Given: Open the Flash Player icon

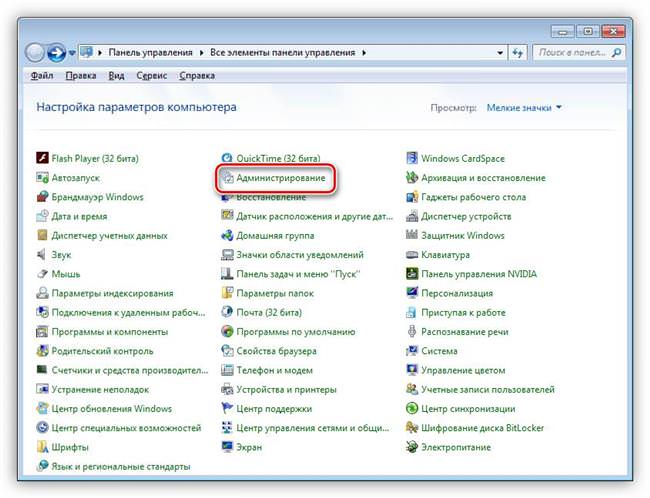Looking at the screenshot, I should 42,158.
